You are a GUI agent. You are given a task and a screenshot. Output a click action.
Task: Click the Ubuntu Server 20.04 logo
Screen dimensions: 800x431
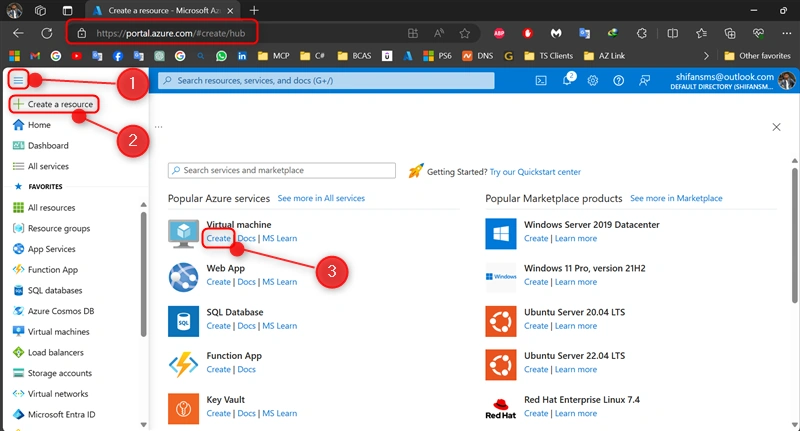point(501,321)
